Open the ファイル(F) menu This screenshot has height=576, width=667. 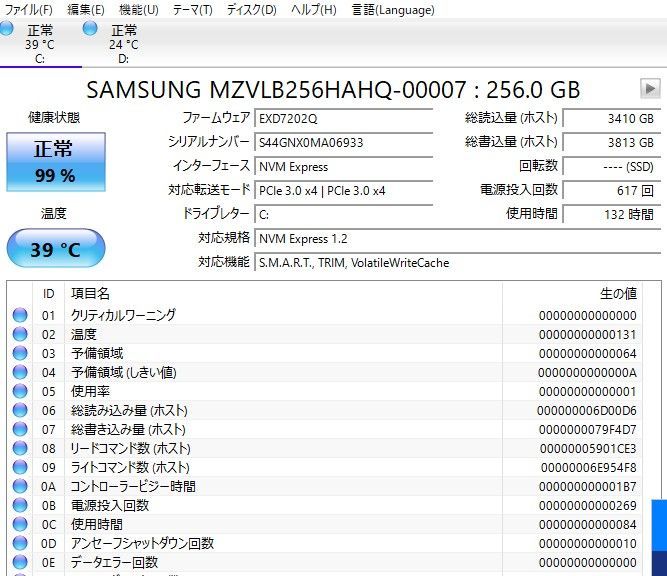click(29, 9)
